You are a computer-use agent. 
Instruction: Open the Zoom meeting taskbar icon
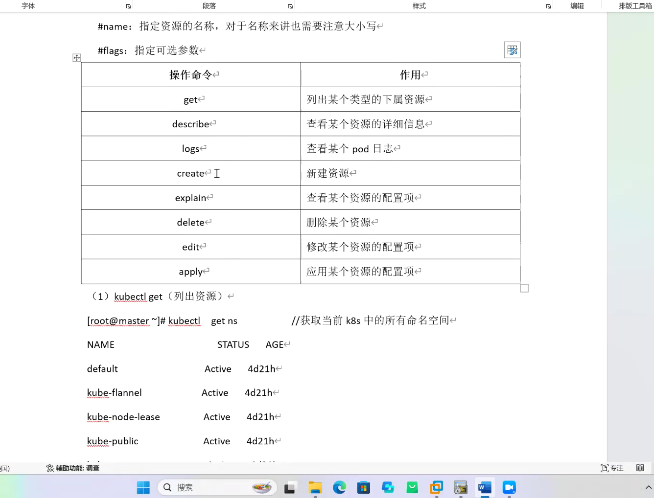tap(509, 487)
